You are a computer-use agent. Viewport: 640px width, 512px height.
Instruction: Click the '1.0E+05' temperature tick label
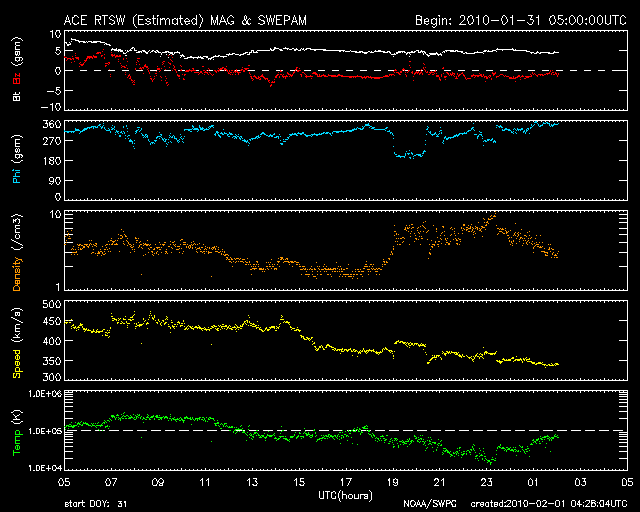click(45, 431)
